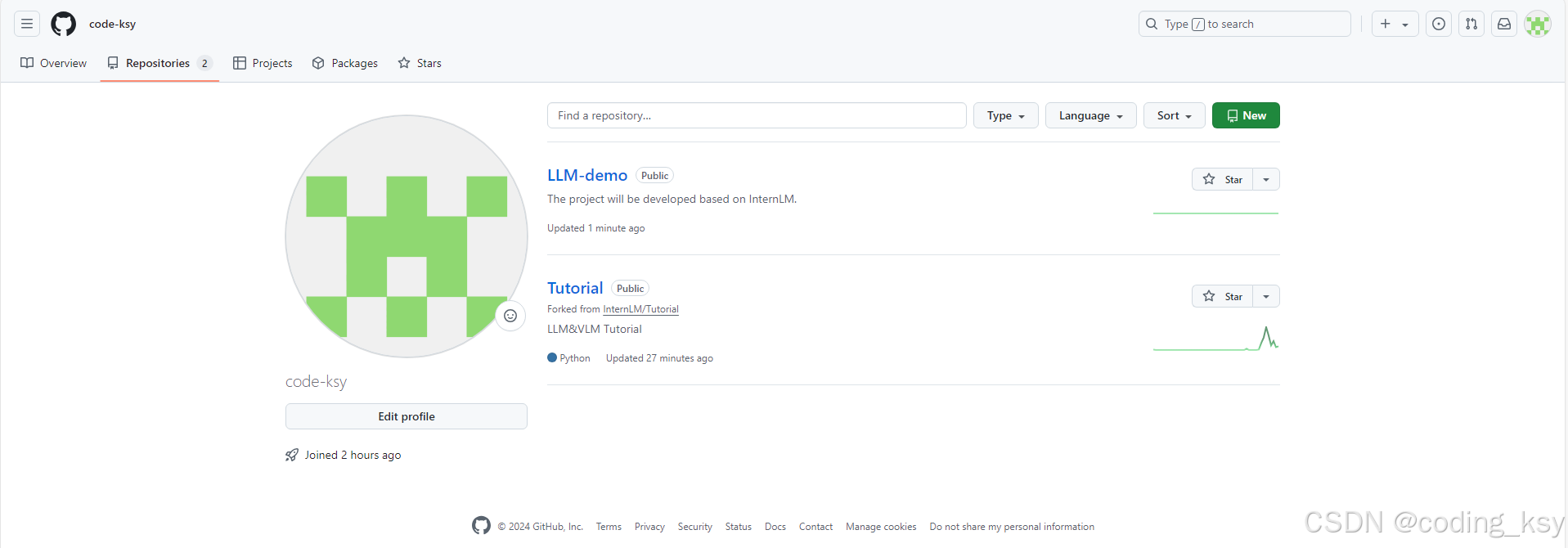The image size is (1568, 548).
Task: Click the footer GitHub logo
Action: pos(481,526)
